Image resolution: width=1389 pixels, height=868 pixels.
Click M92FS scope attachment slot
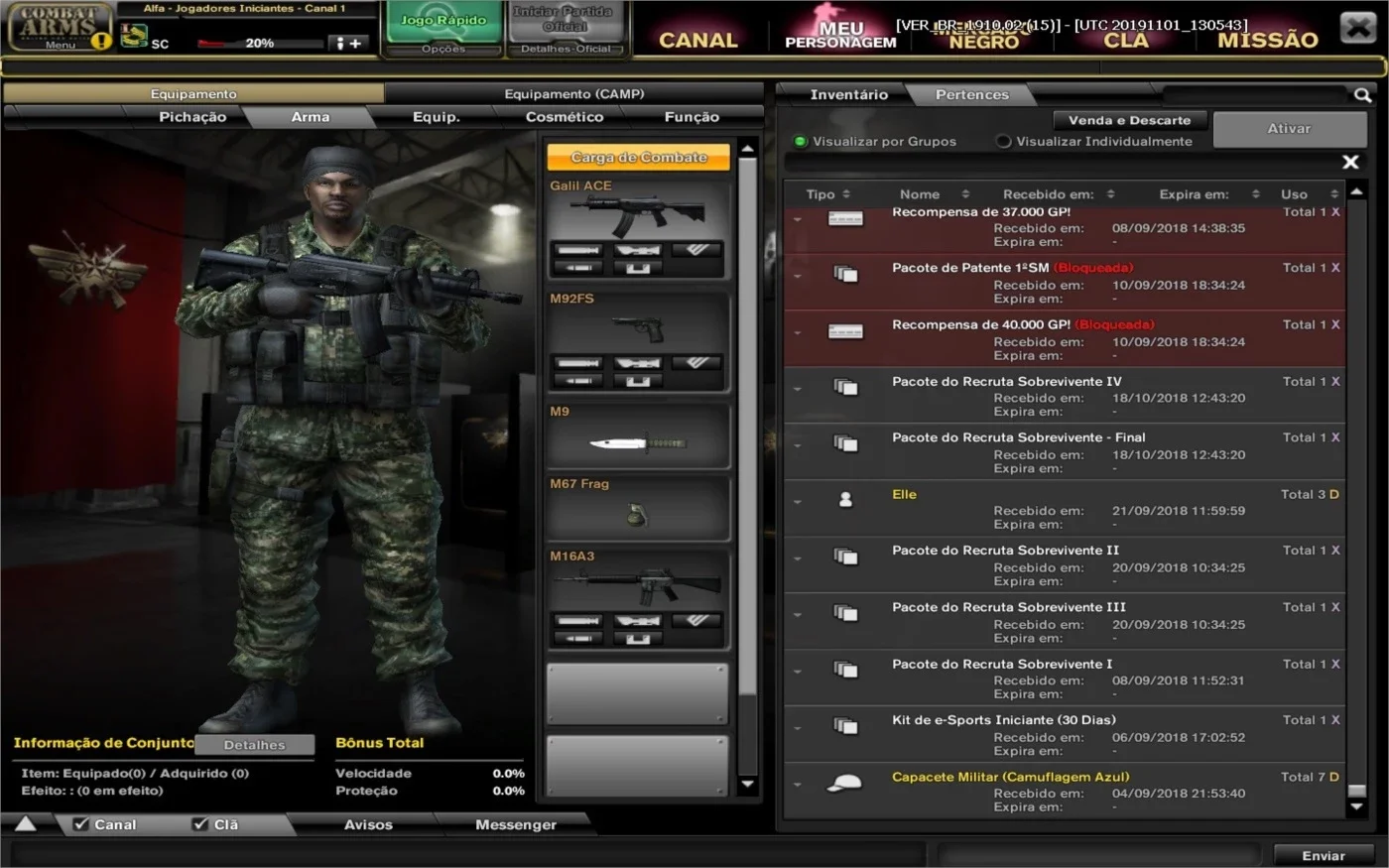point(637,363)
